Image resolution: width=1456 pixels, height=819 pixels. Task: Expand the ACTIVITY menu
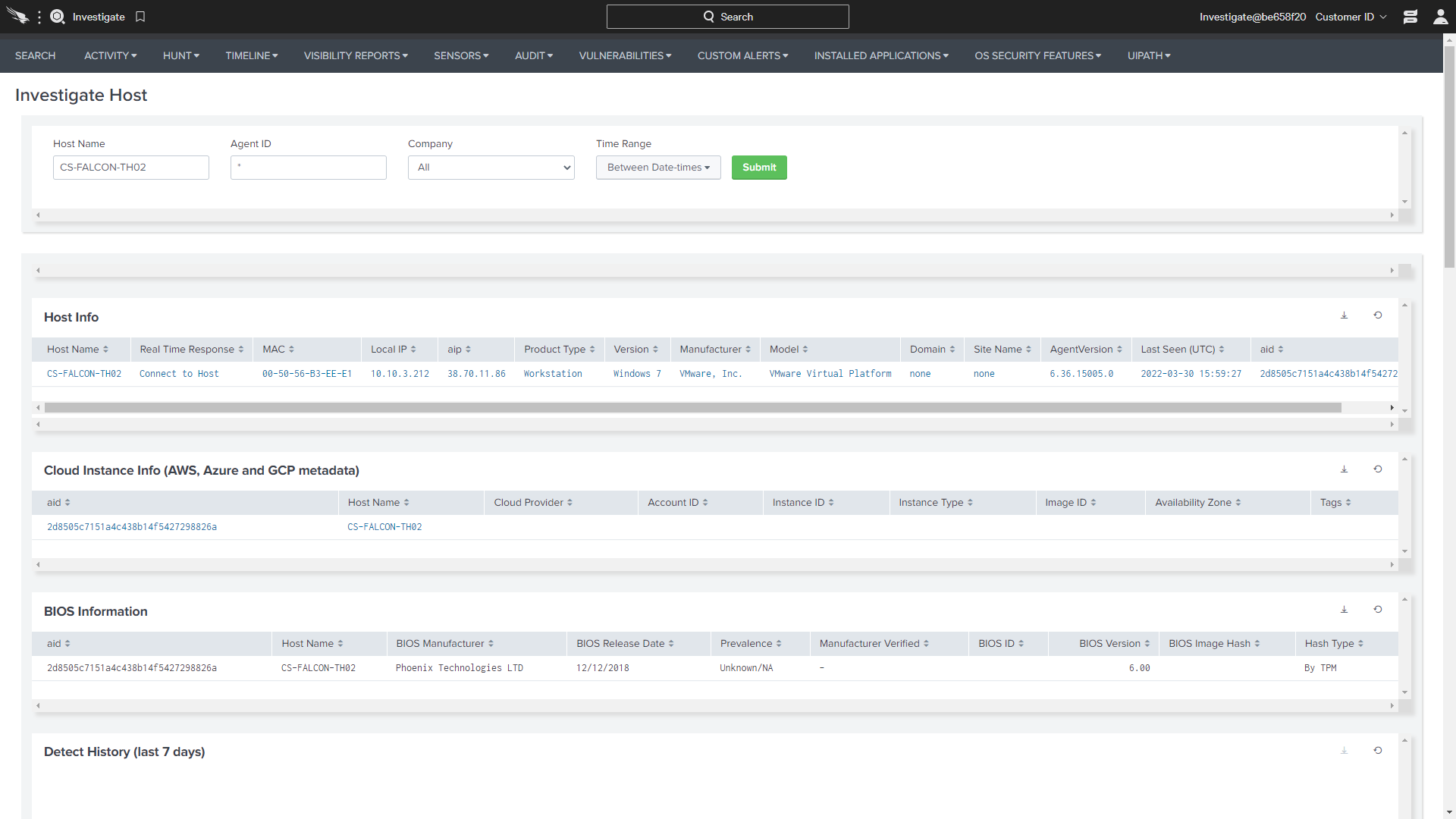point(111,56)
